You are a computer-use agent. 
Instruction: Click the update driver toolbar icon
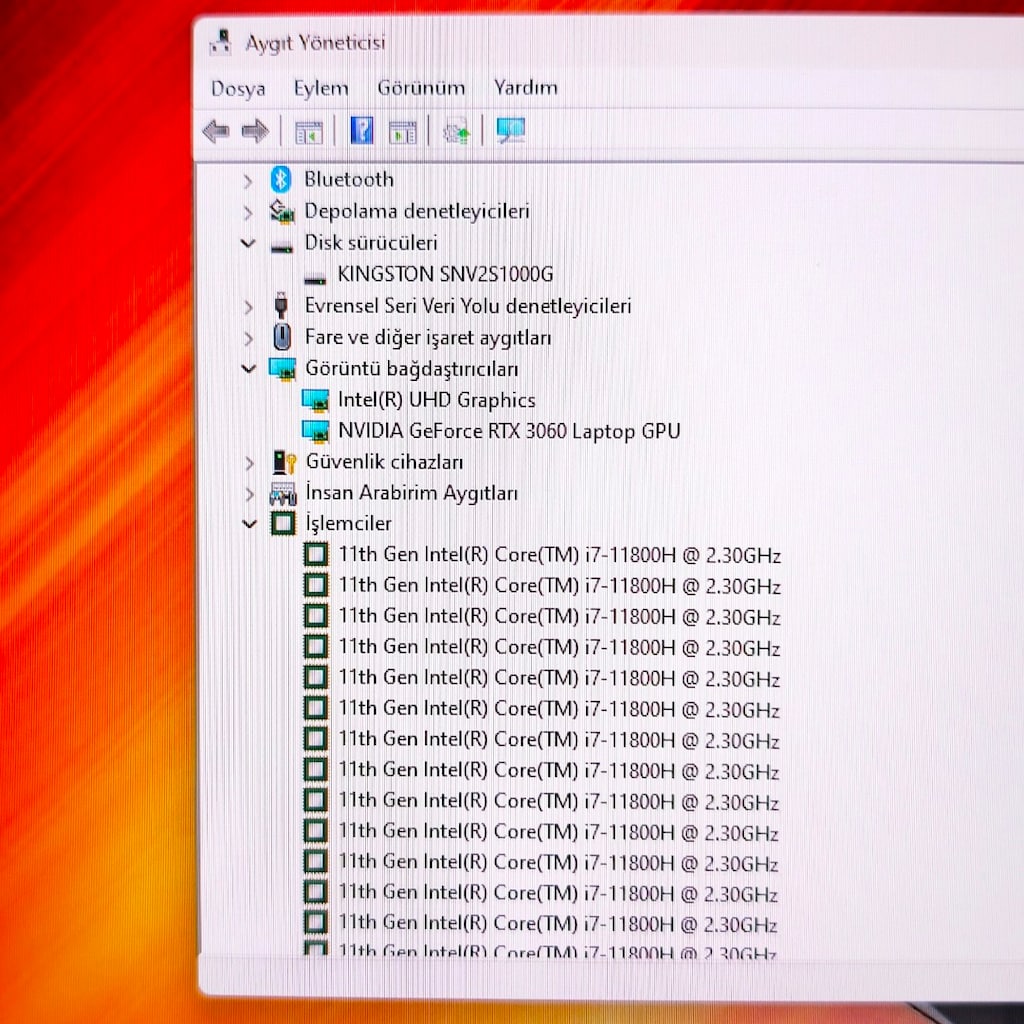point(456,131)
